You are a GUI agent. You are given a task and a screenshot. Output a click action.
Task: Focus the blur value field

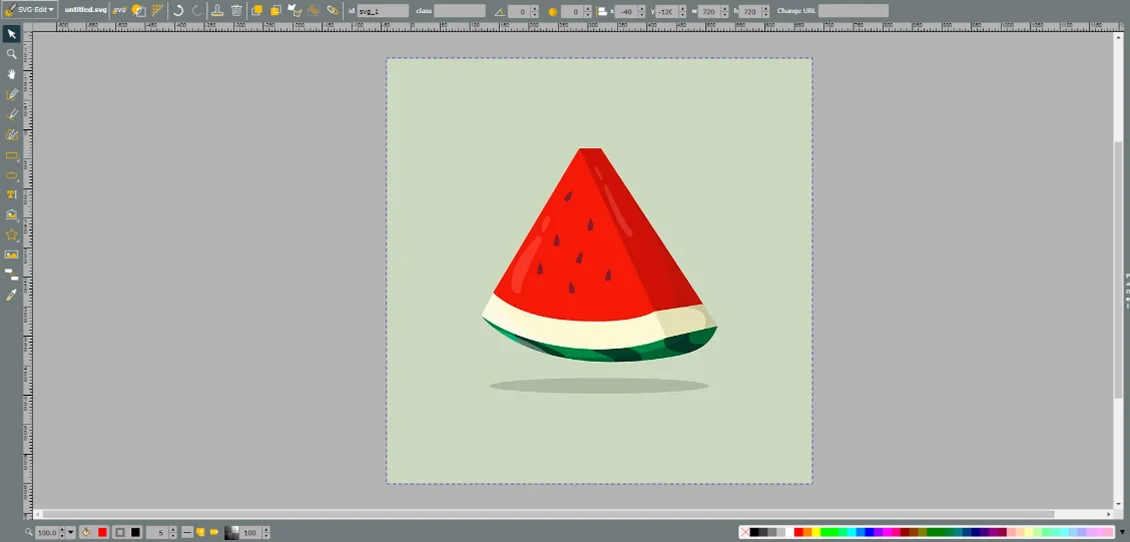tap(572, 12)
